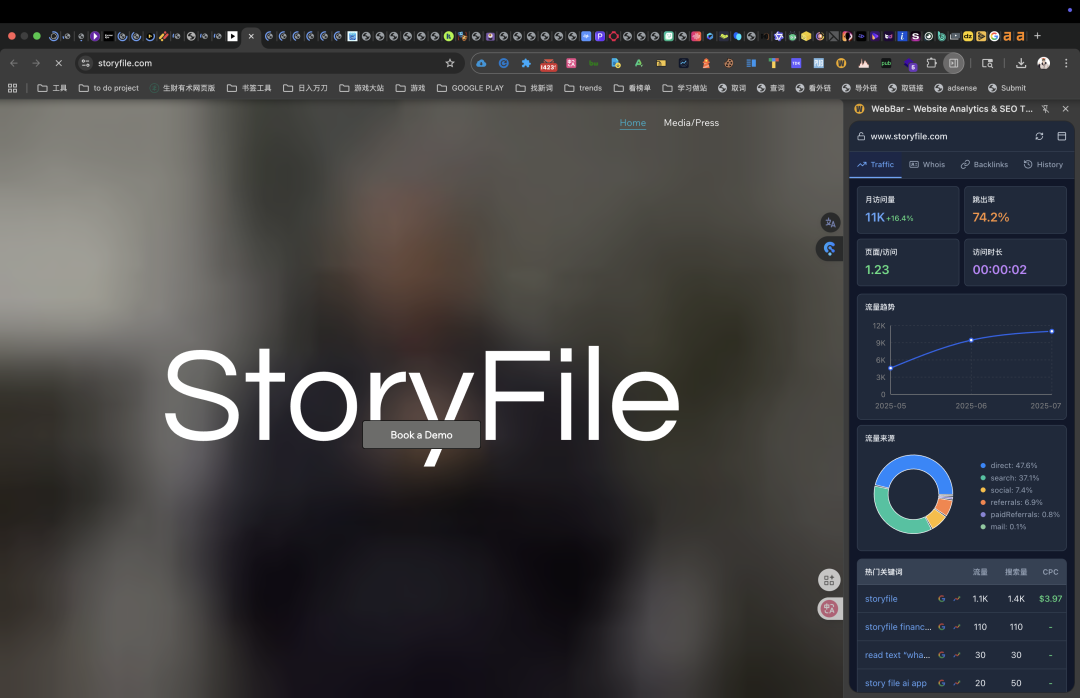Toggle the referrals: 6.9% legend item

click(x=1011, y=502)
